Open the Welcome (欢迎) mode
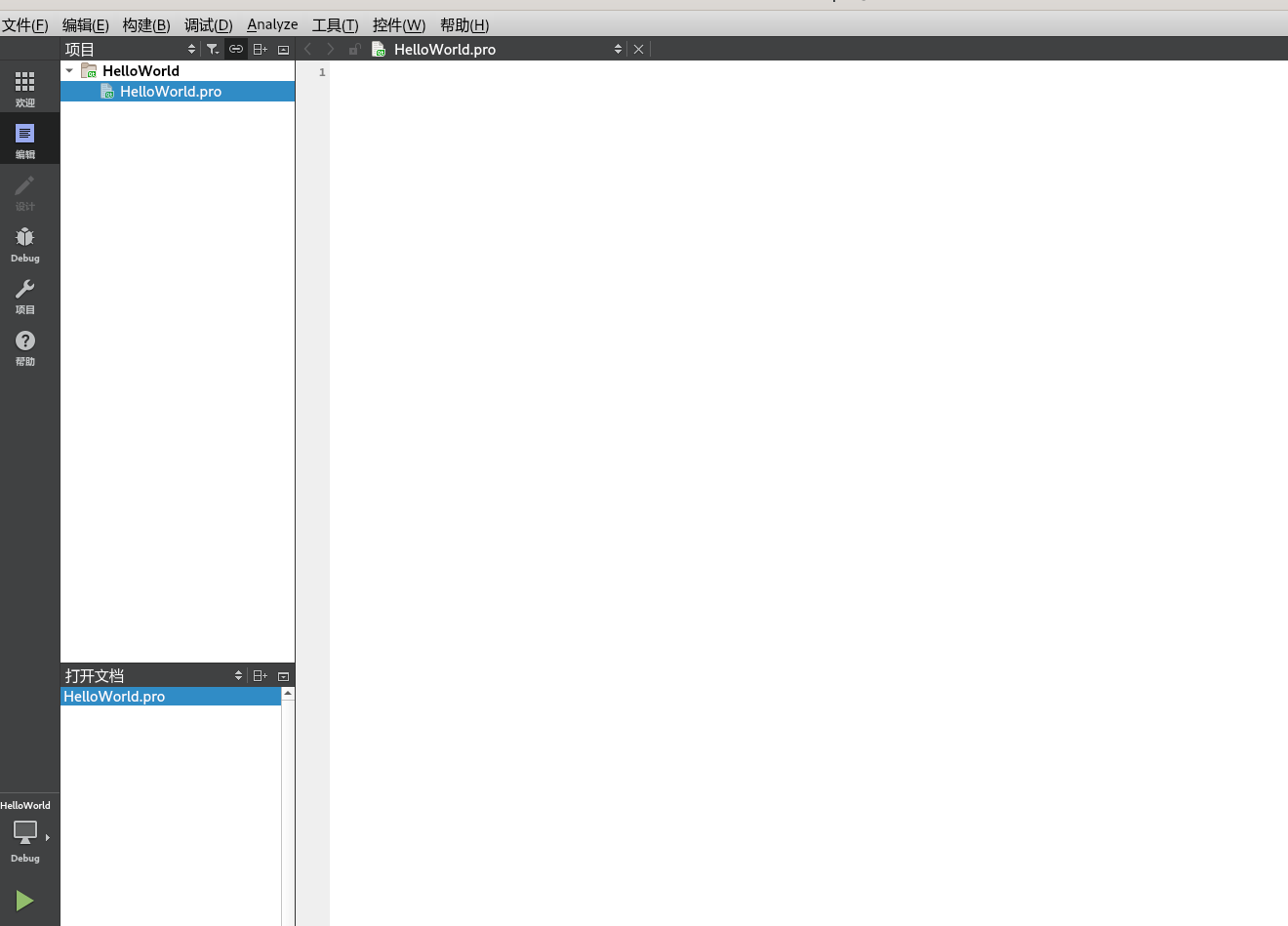Image resolution: width=1288 pixels, height=926 pixels. pos(25,88)
